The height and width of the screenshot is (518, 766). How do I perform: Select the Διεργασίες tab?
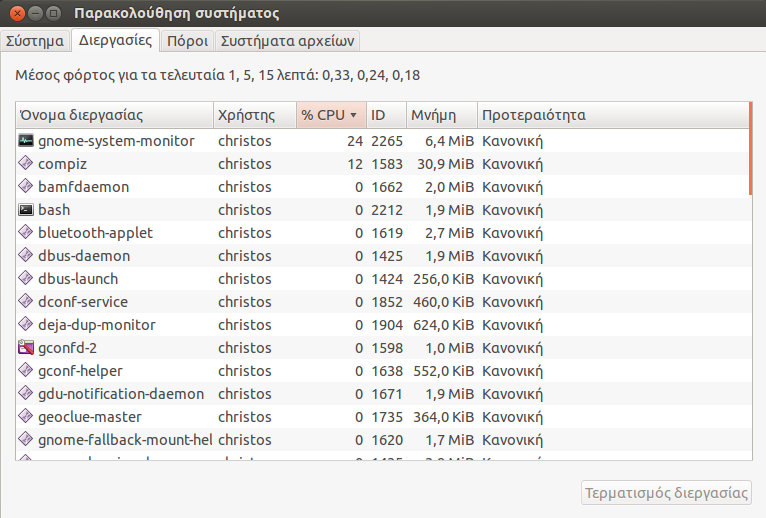pos(115,40)
